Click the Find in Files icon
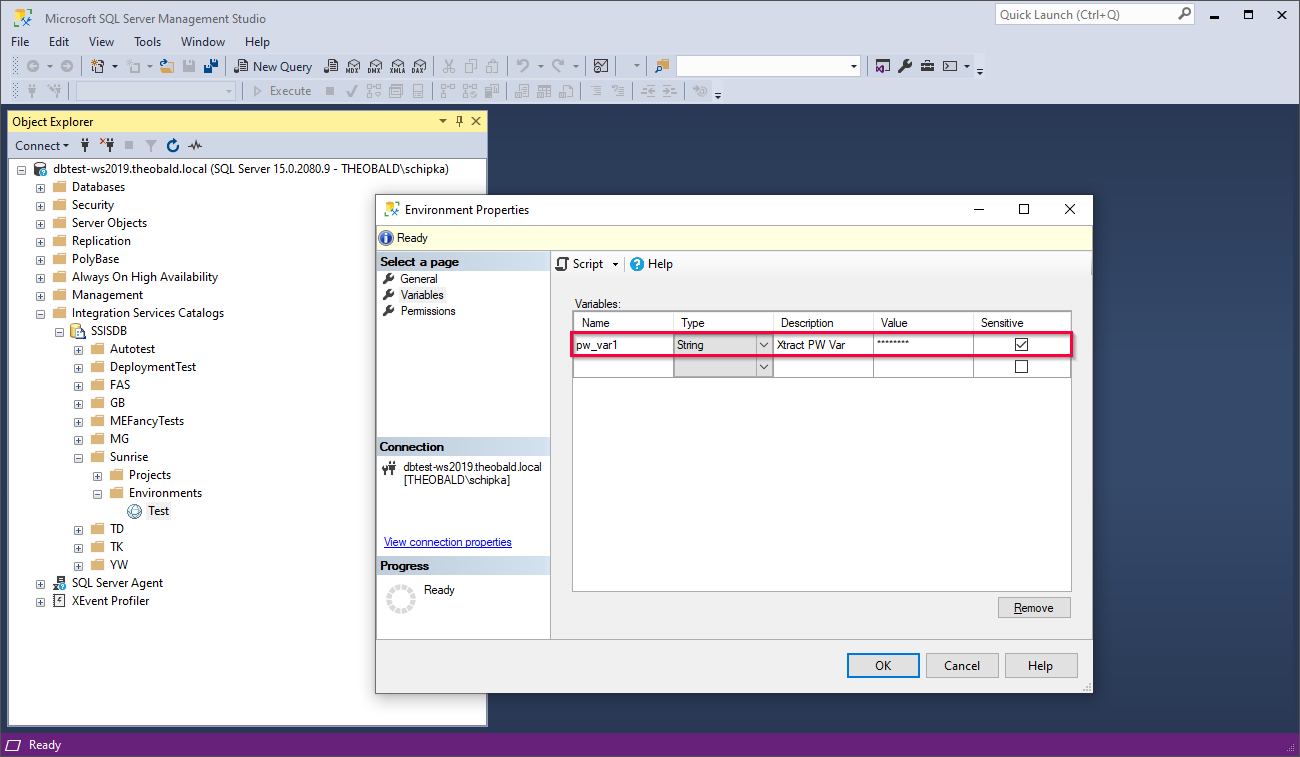This screenshot has width=1300, height=757. [662, 66]
